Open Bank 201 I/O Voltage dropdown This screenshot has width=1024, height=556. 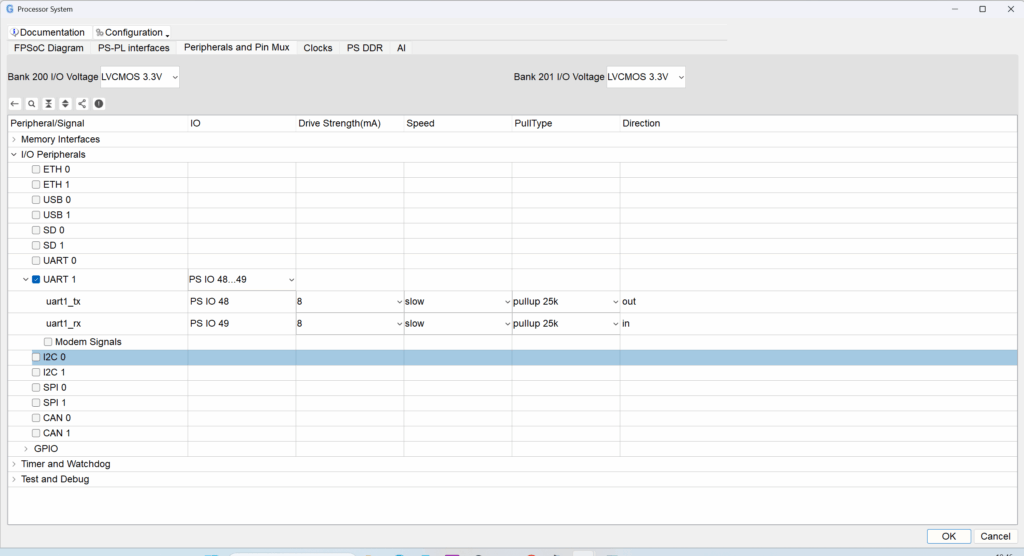(646, 77)
